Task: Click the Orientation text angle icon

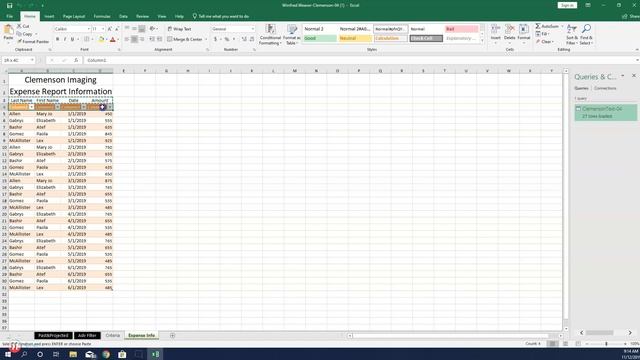Action: coord(152,29)
